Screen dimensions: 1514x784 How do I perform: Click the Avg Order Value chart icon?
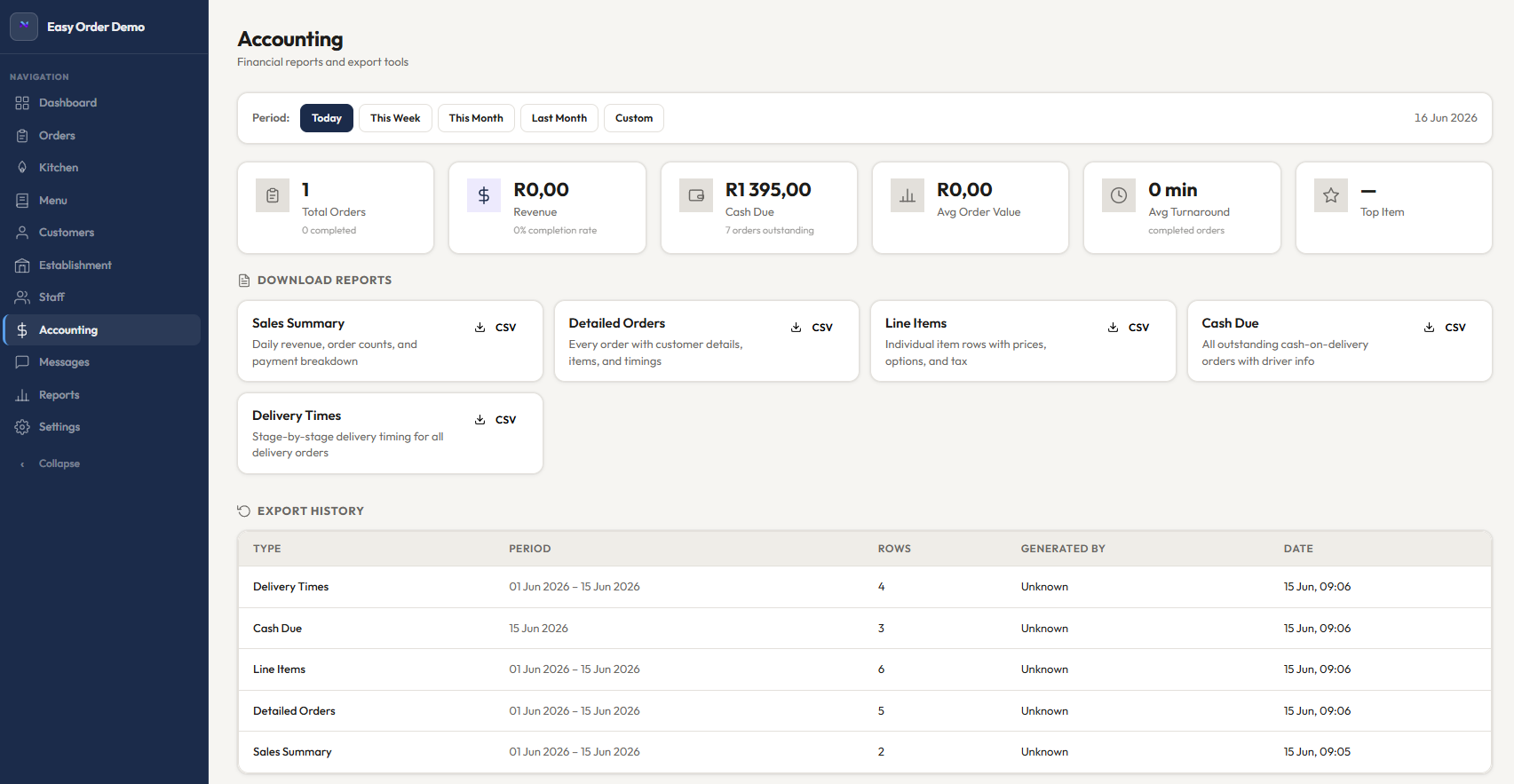point(908,195)
